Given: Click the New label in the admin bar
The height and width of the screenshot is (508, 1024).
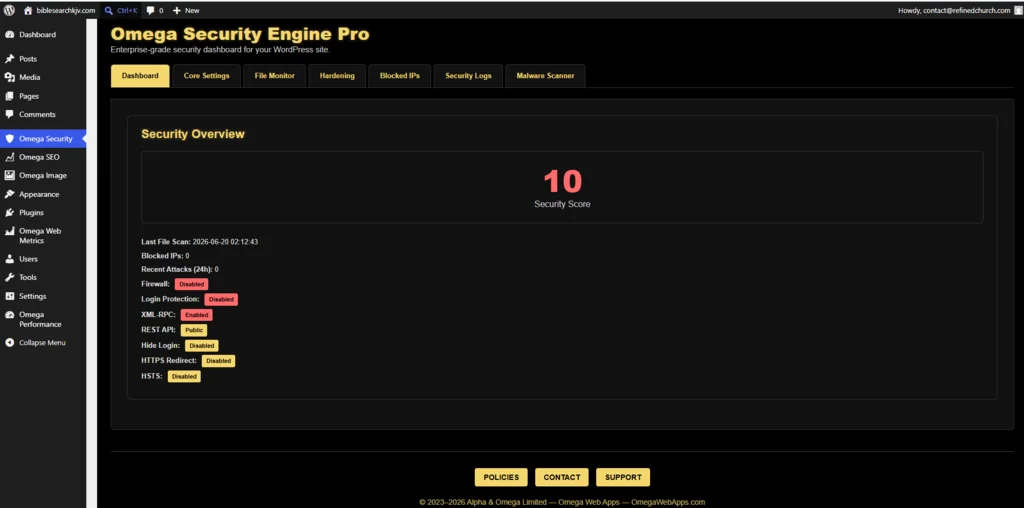Looking at the screenshot, I should tap(192, 10).
